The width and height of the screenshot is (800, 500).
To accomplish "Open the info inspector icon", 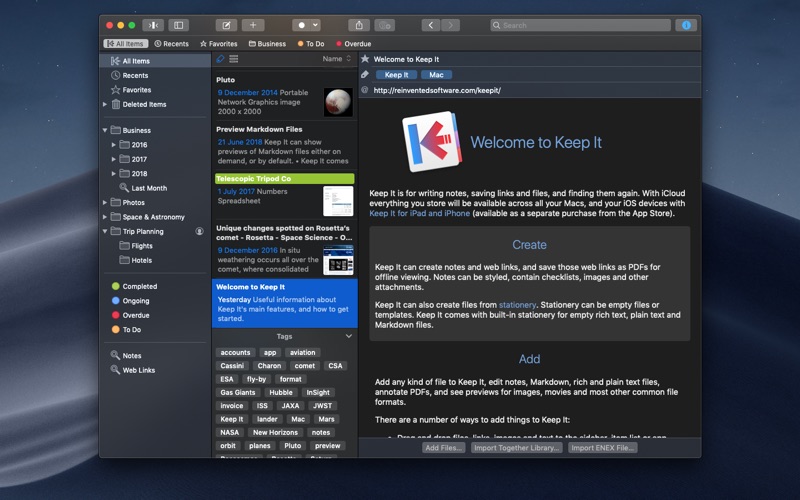I will click(x=685, y=25).
